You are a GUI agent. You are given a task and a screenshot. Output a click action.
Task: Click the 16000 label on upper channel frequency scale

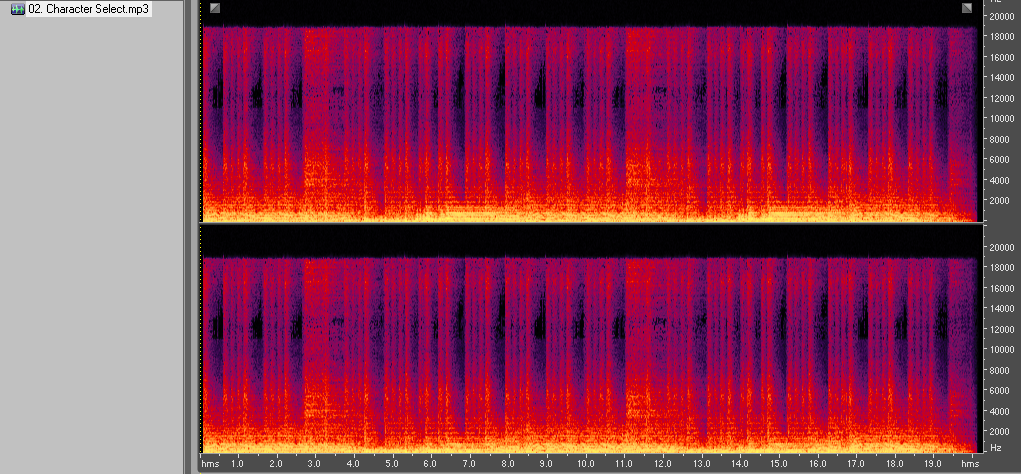tap(1004, 57)
